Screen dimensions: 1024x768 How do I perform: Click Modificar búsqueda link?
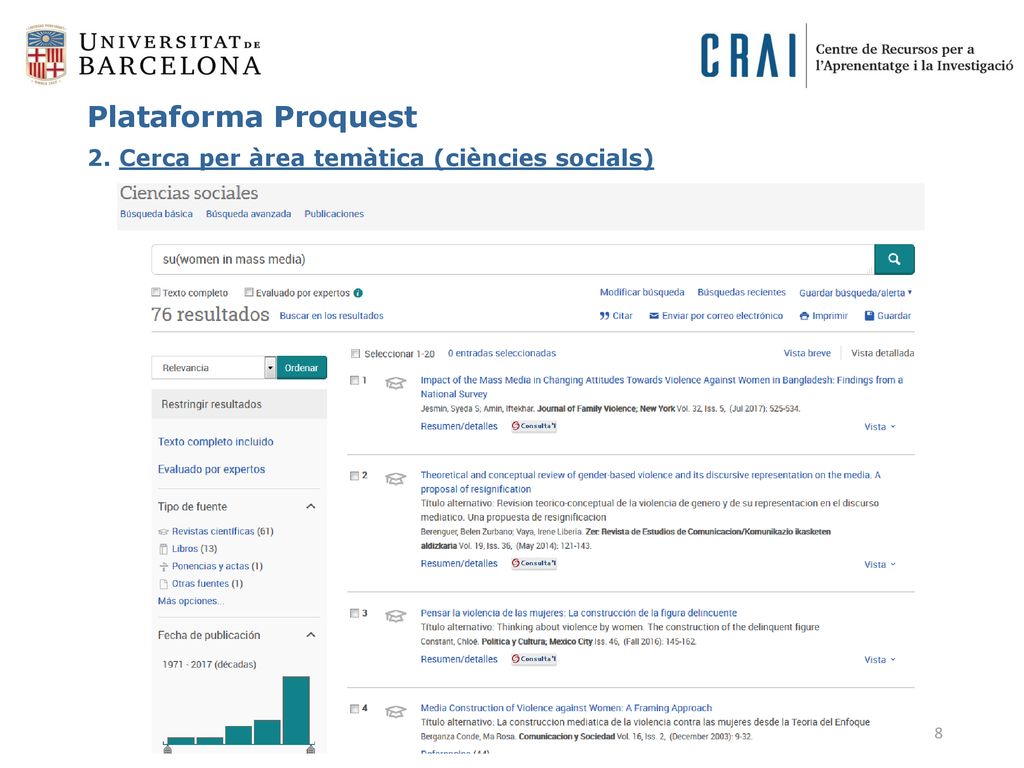point(642,292)
